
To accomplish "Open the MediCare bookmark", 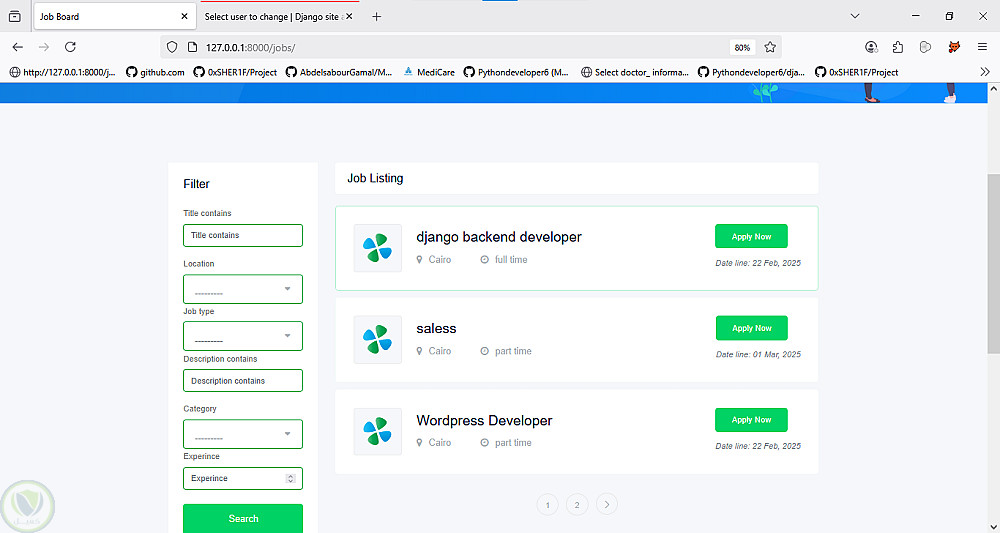I will point(429,72).
